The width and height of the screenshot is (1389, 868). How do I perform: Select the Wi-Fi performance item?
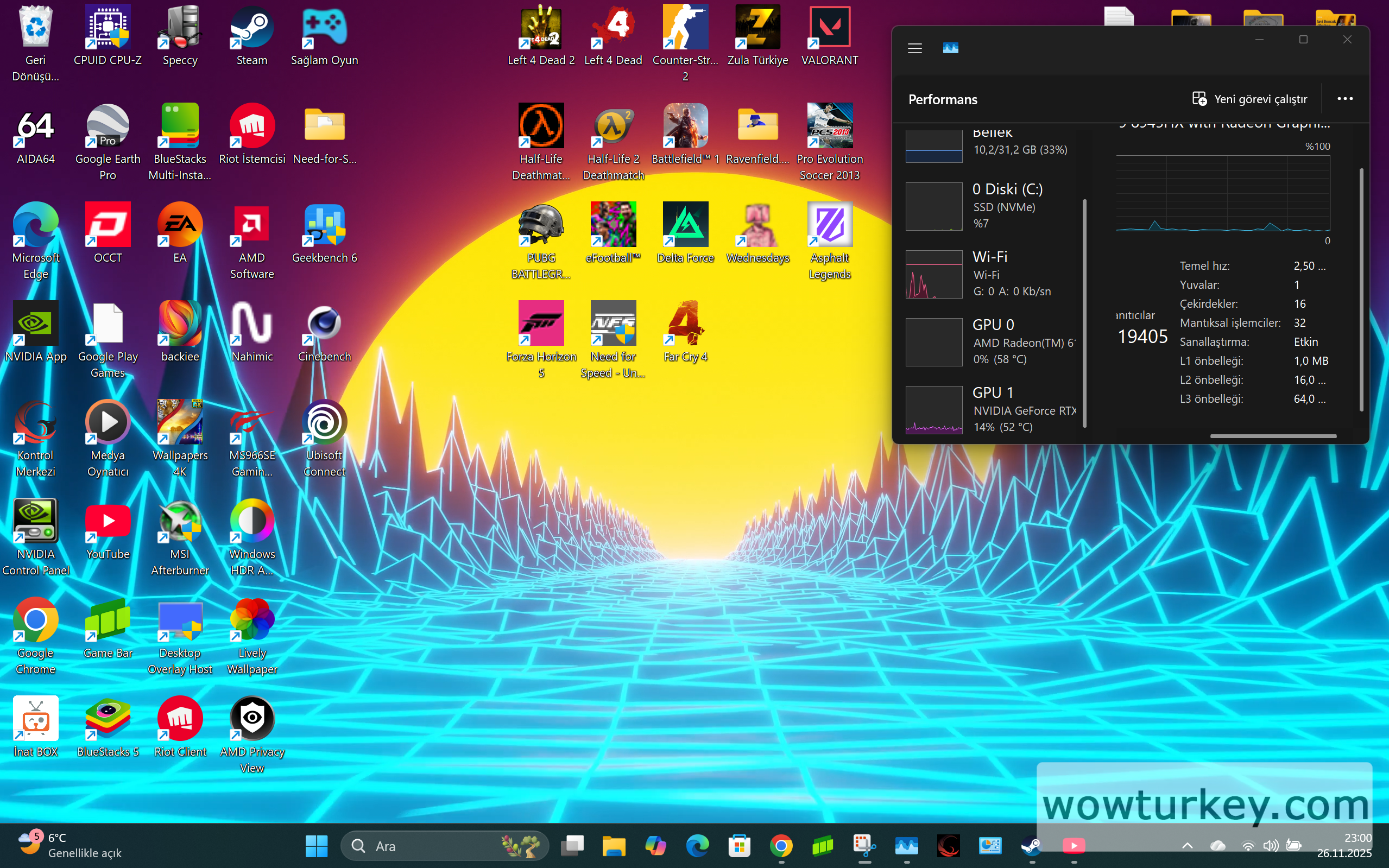pos(992,274)
